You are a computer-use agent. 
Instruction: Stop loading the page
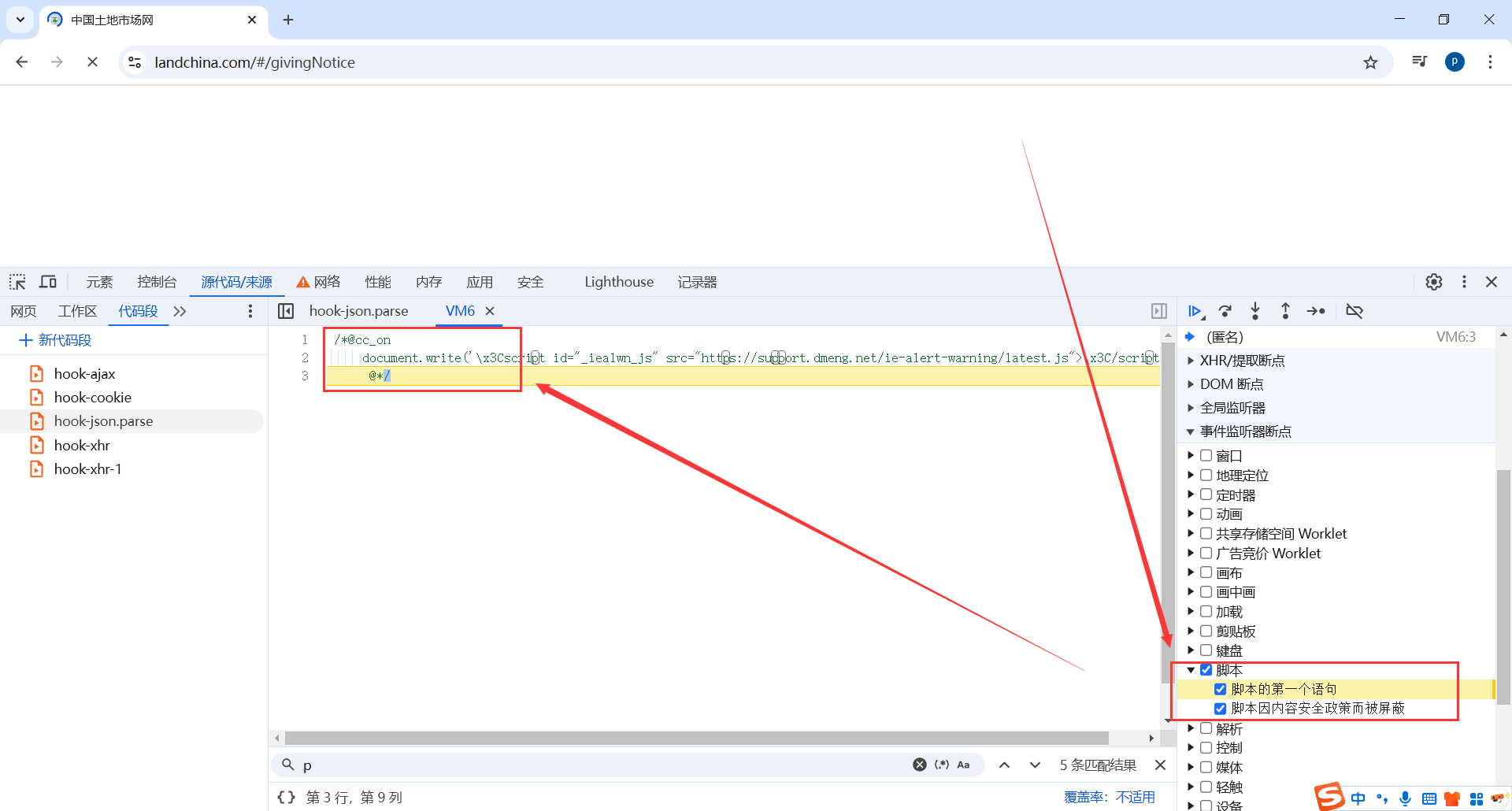(x=92, y=62)
